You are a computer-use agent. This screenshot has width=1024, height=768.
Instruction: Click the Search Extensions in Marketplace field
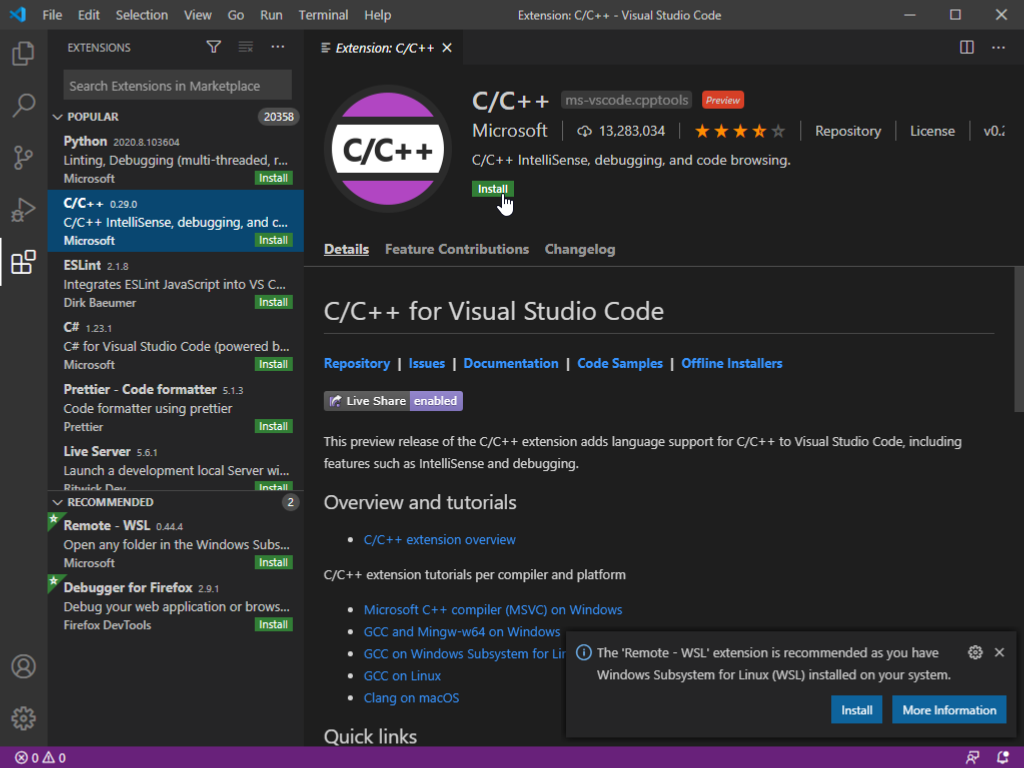(177, 86)
